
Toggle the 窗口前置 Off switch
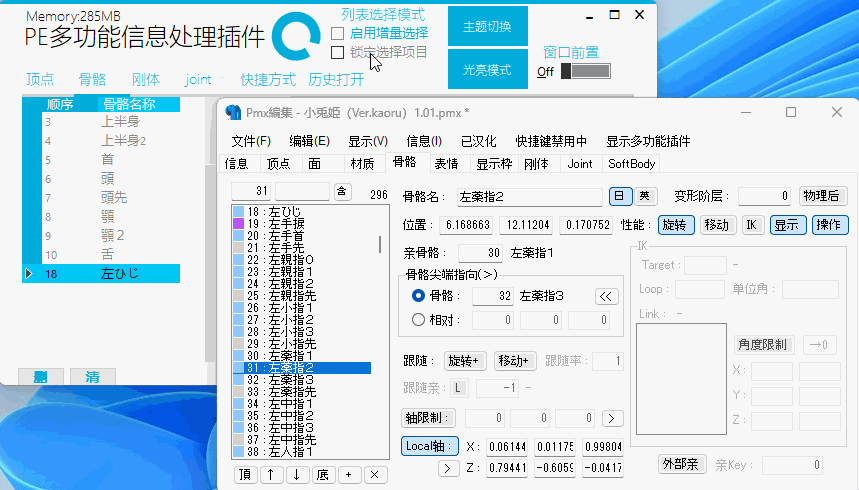point(585,71)
